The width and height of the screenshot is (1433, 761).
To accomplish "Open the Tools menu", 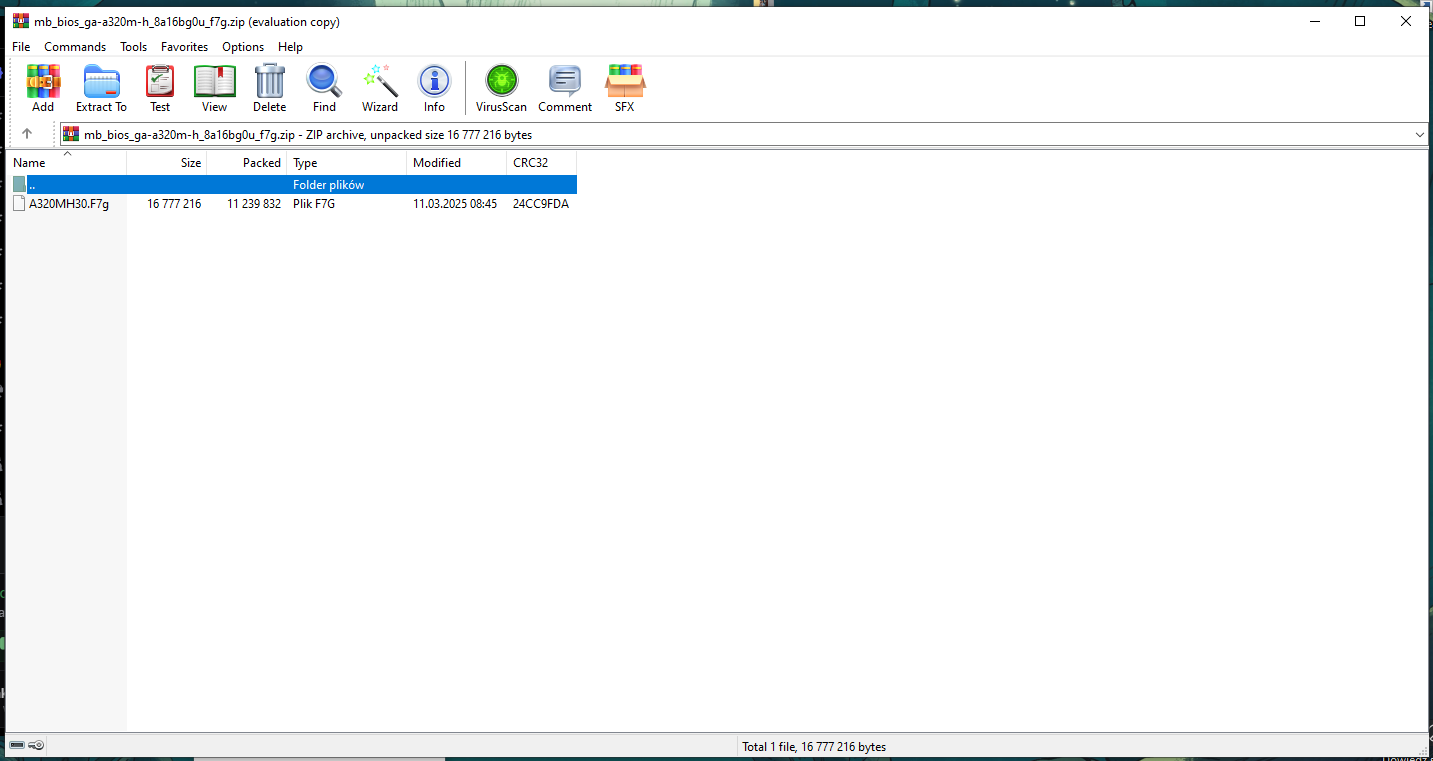I will [x=134, y=47].
